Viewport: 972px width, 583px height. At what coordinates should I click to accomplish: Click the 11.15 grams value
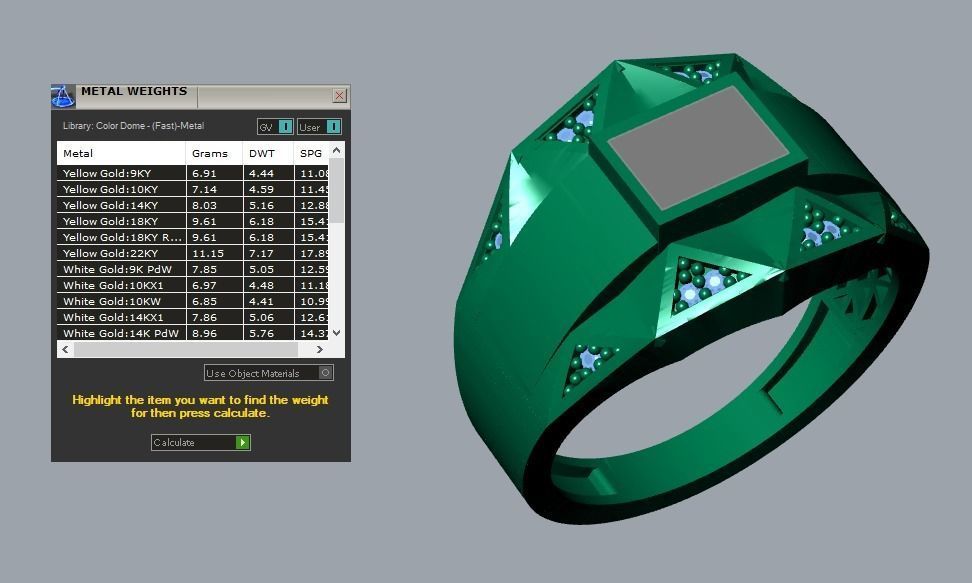pos(208,254)
